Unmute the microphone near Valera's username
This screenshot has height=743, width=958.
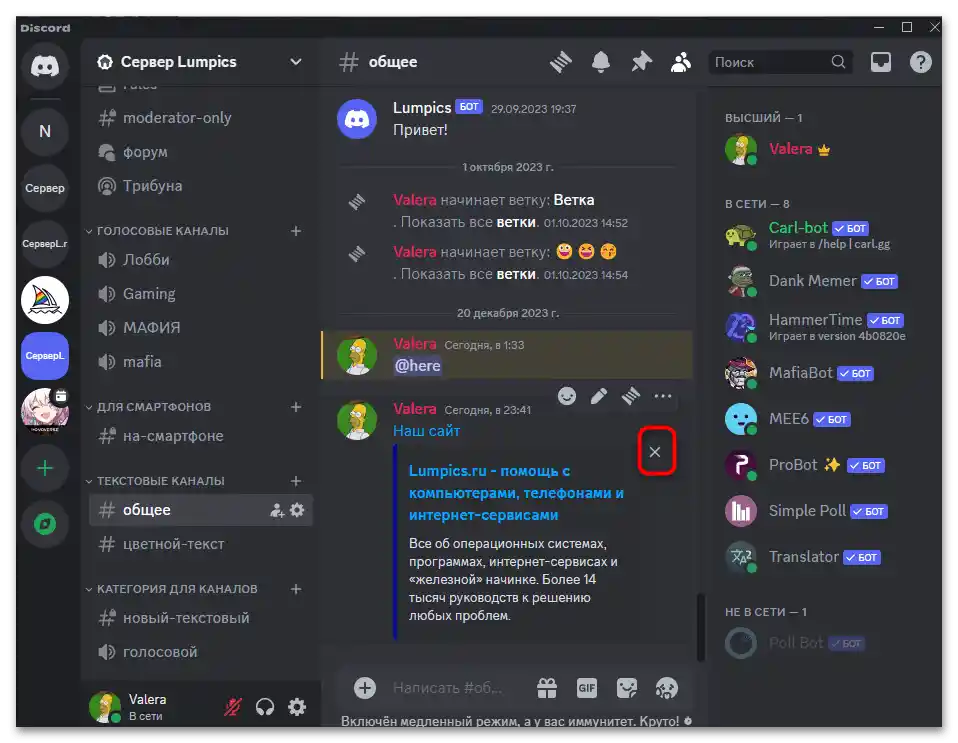231,707
